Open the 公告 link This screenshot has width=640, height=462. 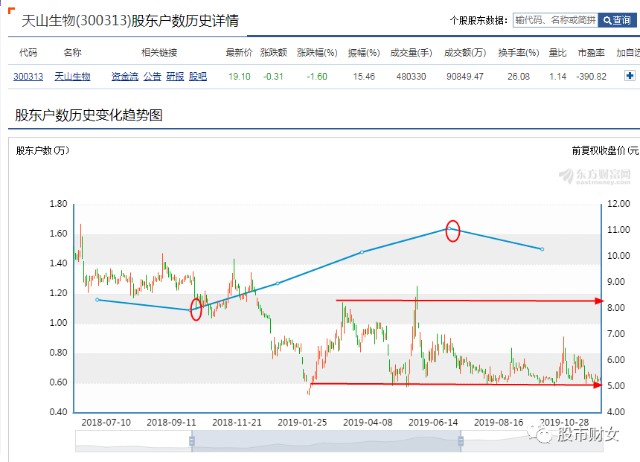[152, 76]
